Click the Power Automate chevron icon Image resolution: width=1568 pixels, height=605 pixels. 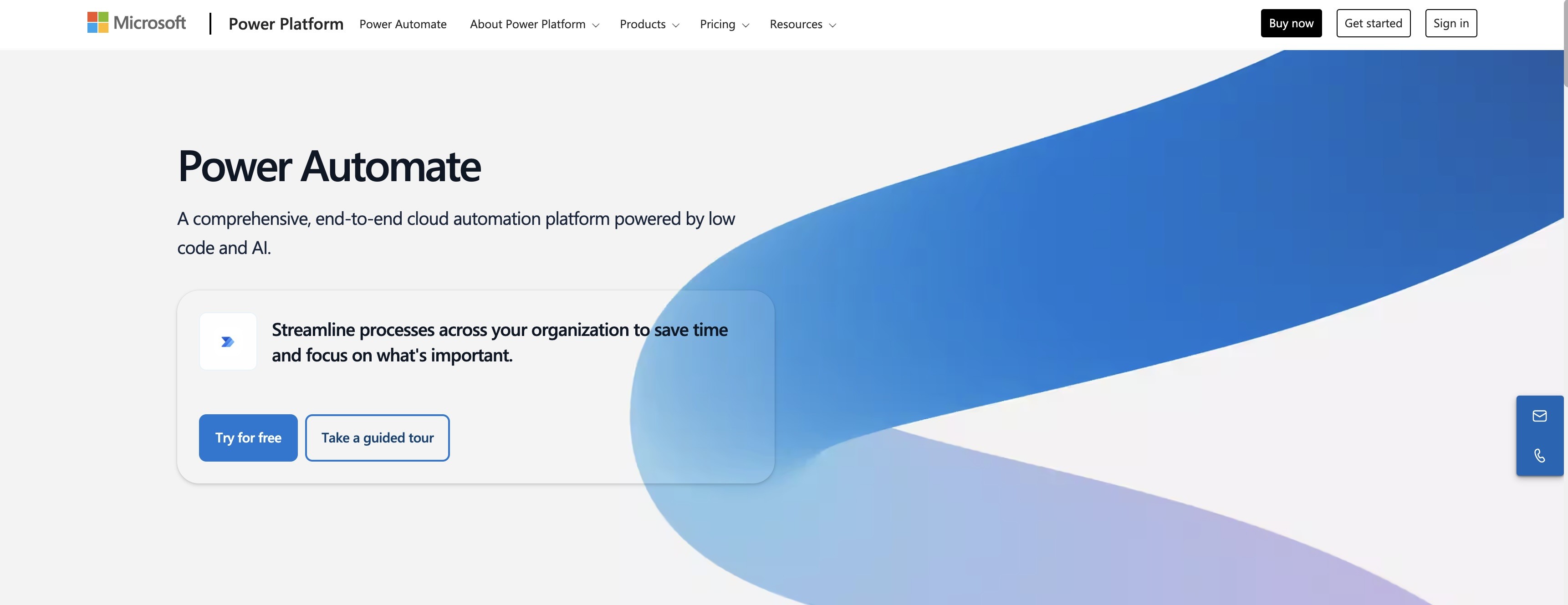(228, 341)
